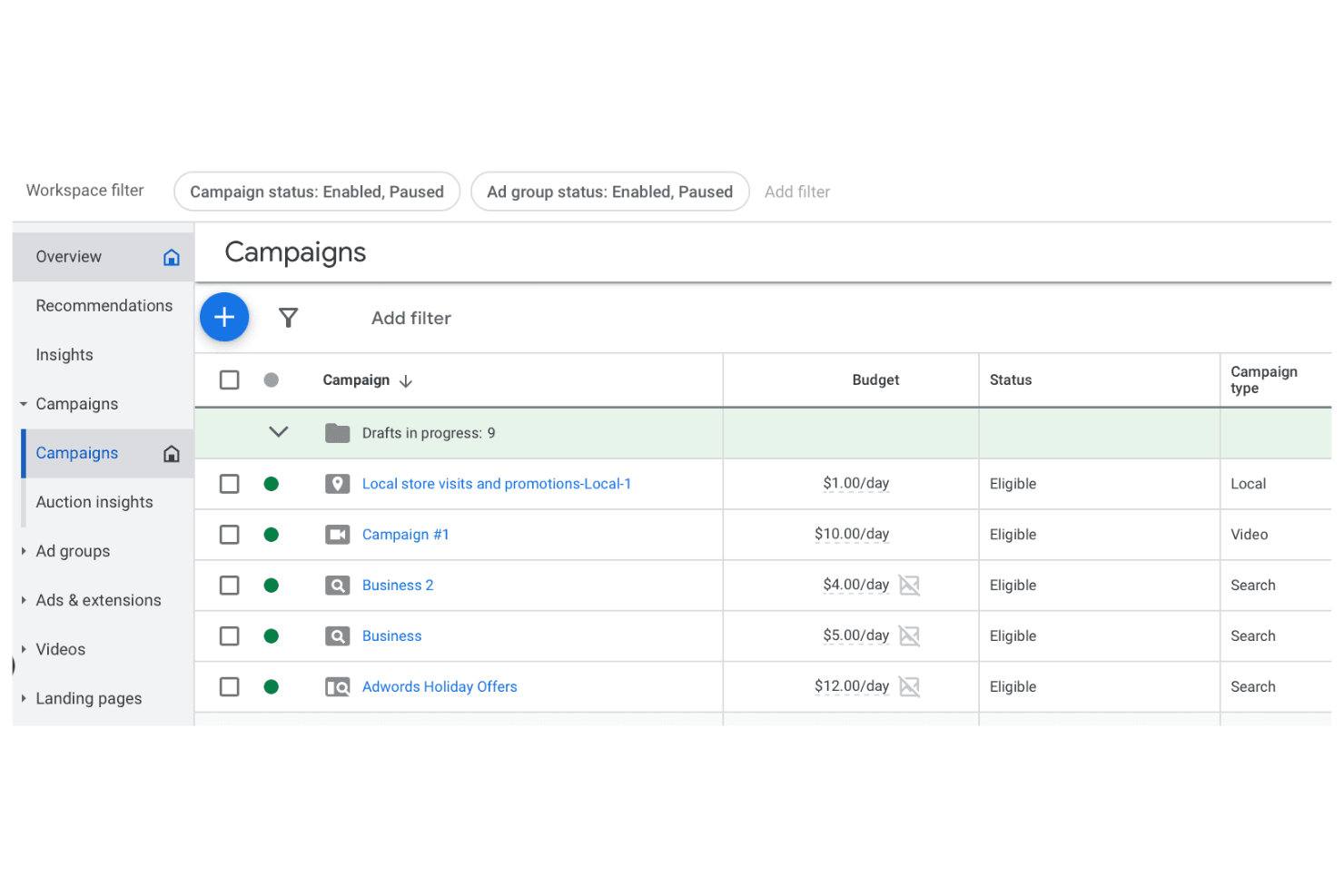The image size is (1344, 896).
Task: Click the green enabled status dot for Business
Action: click(271, 635)
